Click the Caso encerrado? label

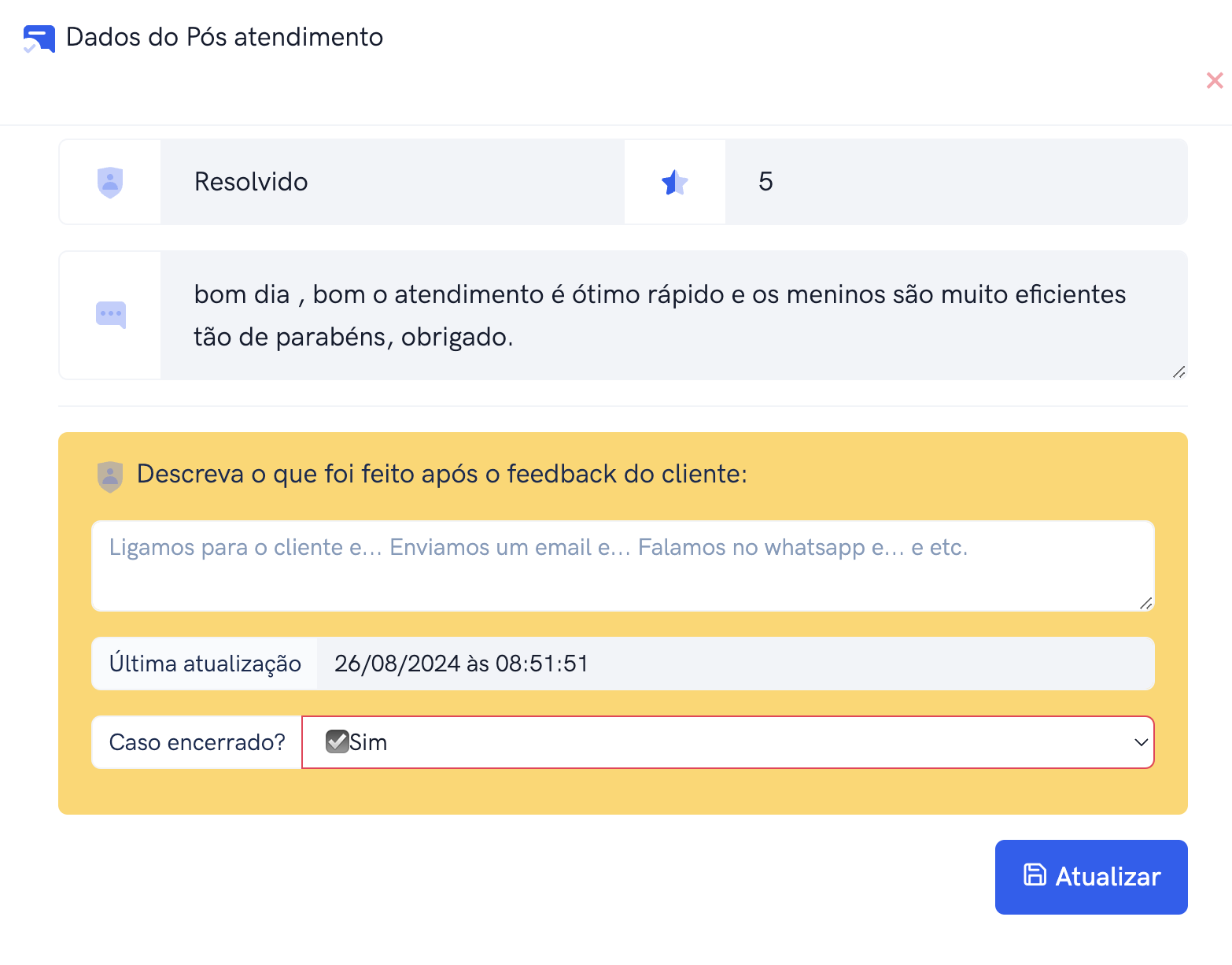(197, 742)
